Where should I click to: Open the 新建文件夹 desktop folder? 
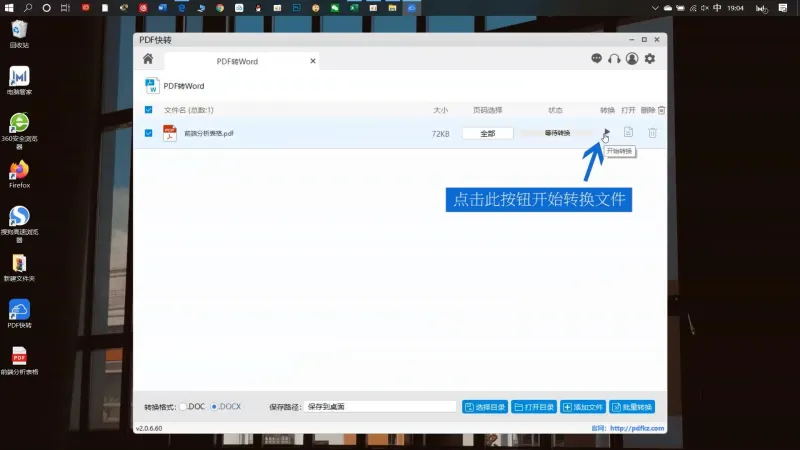pyautogui.click(x=19, y=267)
